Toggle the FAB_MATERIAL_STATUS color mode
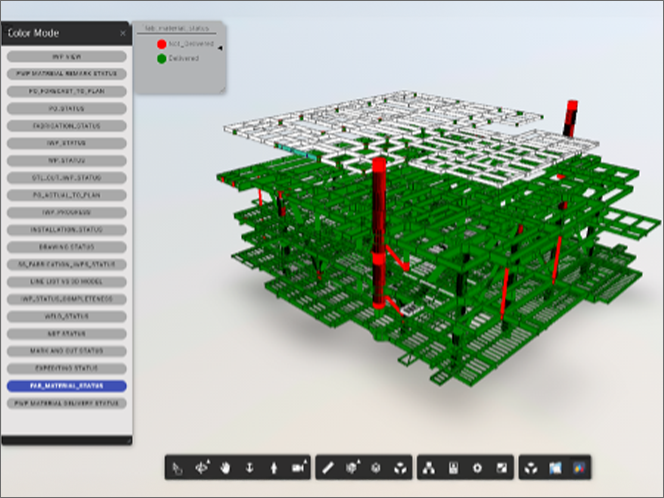 coord(66,385)
